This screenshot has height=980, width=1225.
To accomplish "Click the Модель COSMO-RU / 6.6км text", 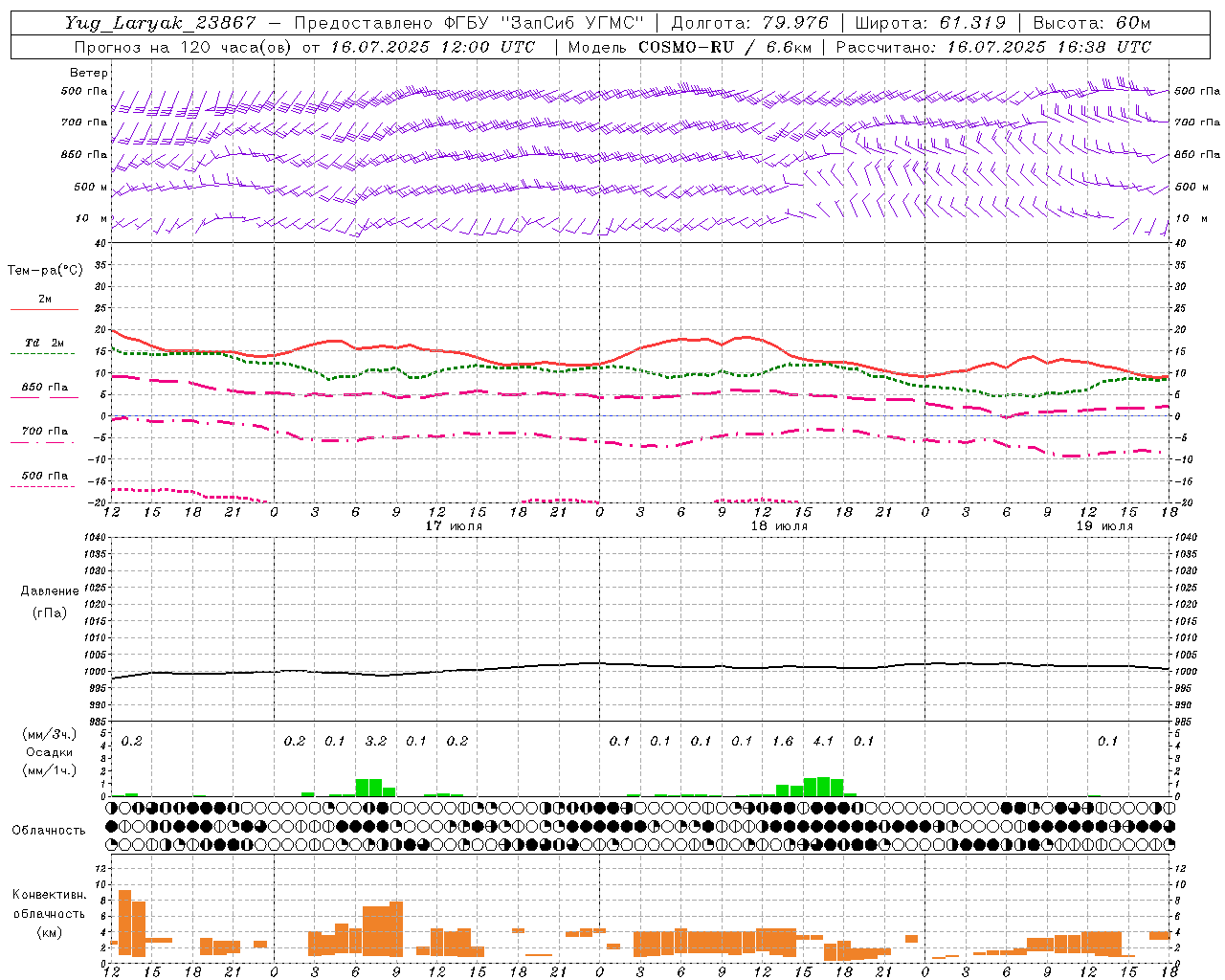I will [x=690, y=47].
